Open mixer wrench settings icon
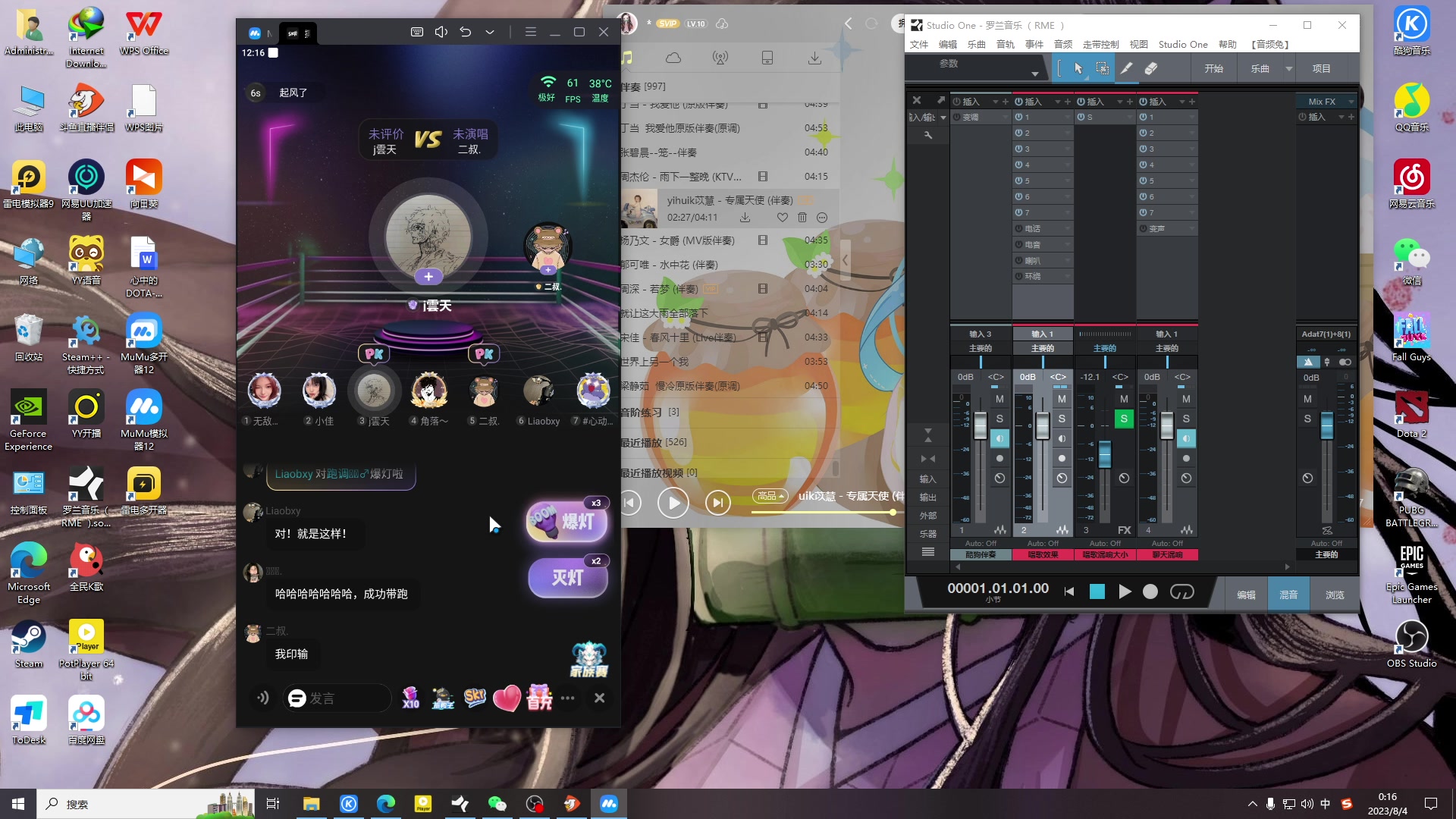Screen dimensions: 1456x819 tap(927, 135)
